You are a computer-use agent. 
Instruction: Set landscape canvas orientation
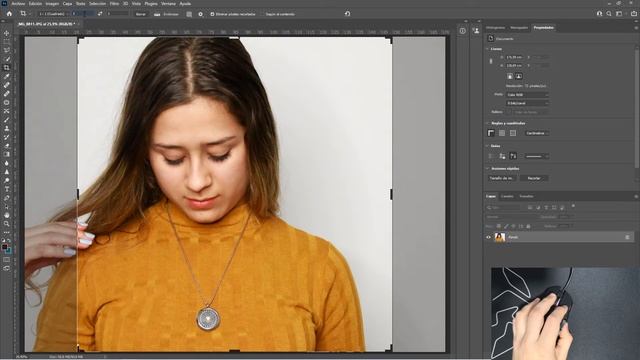(x=518, y=76)
